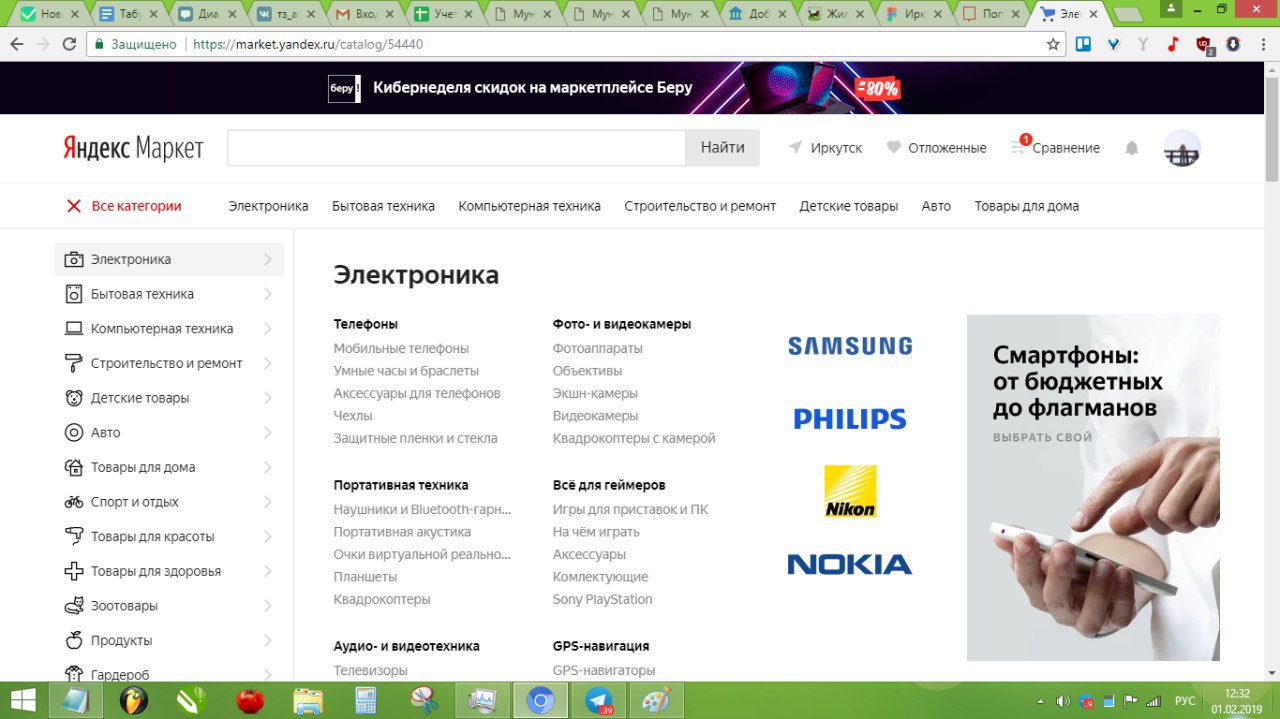
Task: Click the Все для геймеров heading
Action: pos(609,485)
